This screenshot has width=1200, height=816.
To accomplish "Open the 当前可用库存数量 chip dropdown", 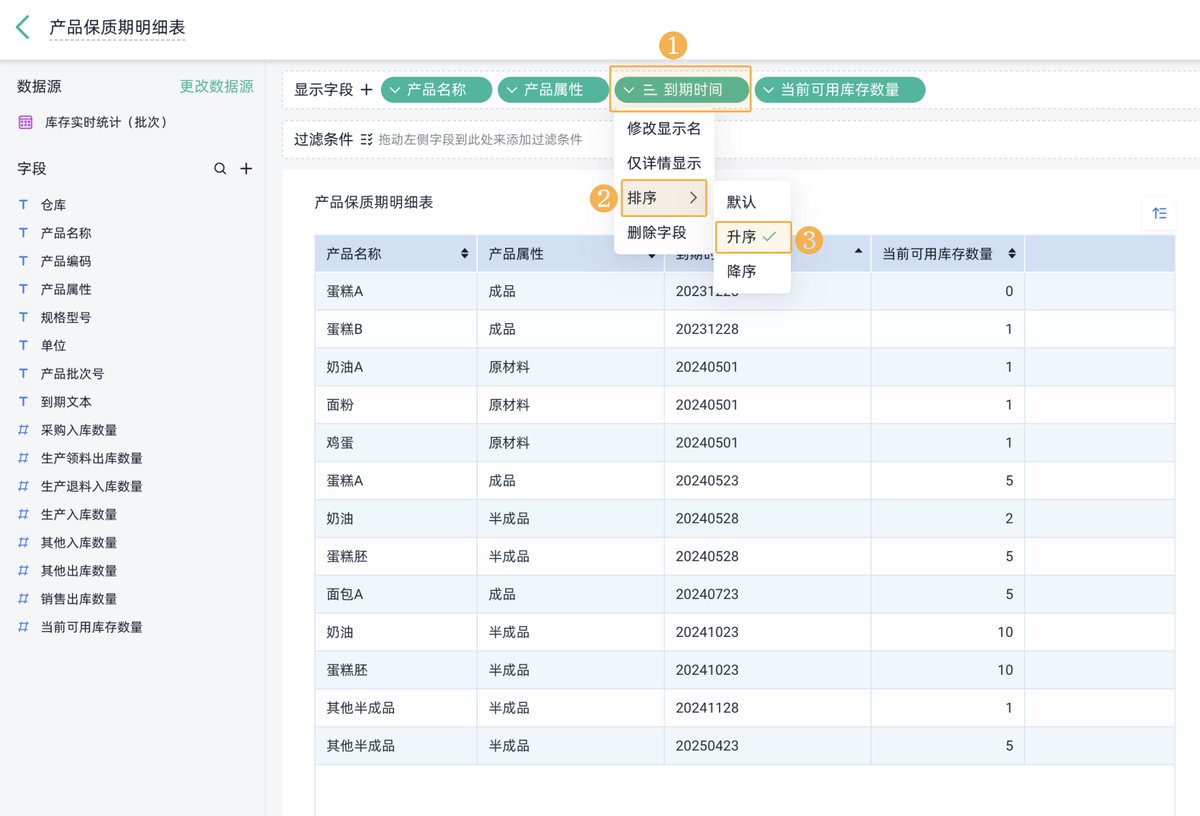I will pos(768,90).
